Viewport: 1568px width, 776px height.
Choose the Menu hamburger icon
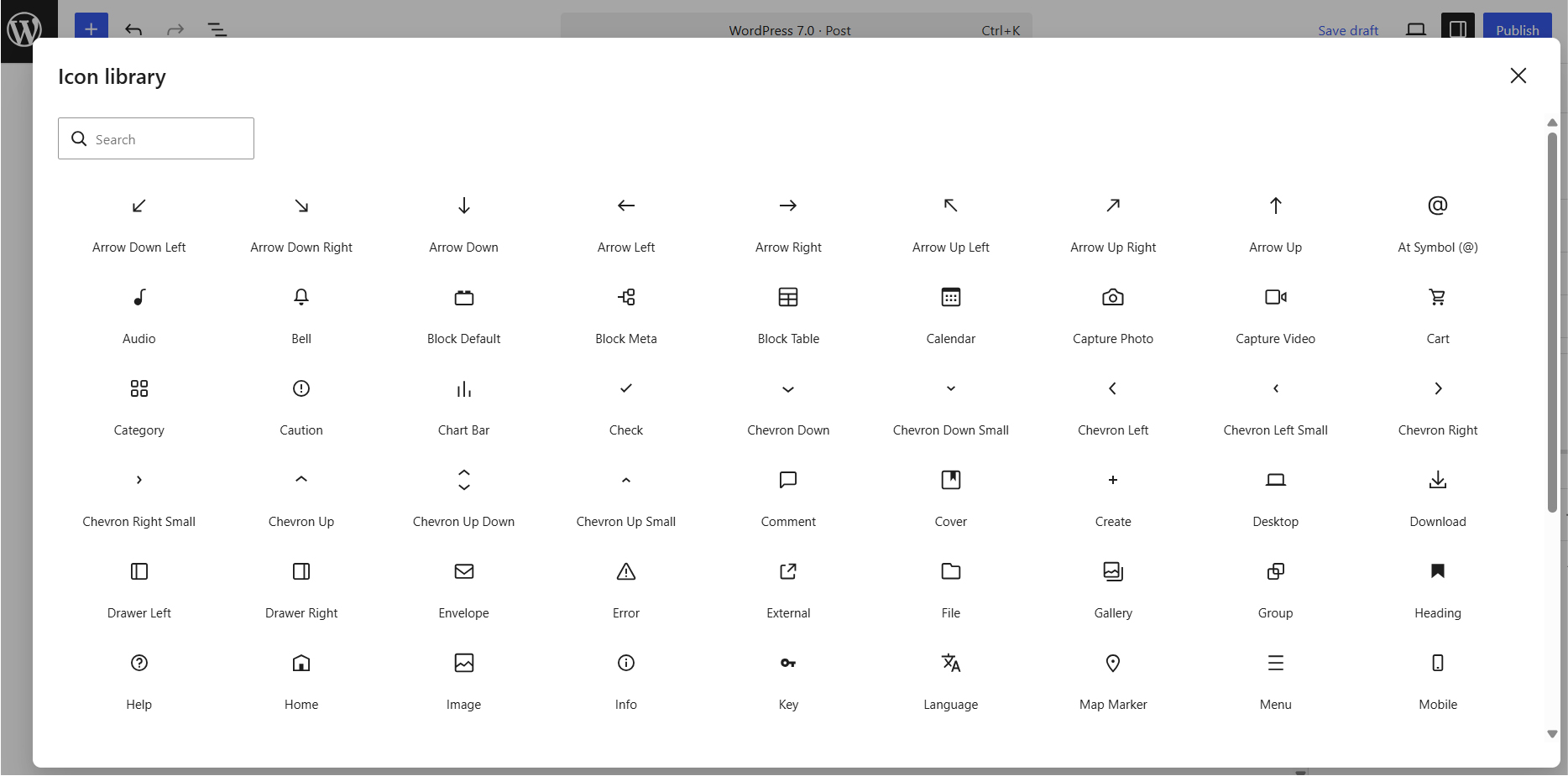tap(1276, 663)
